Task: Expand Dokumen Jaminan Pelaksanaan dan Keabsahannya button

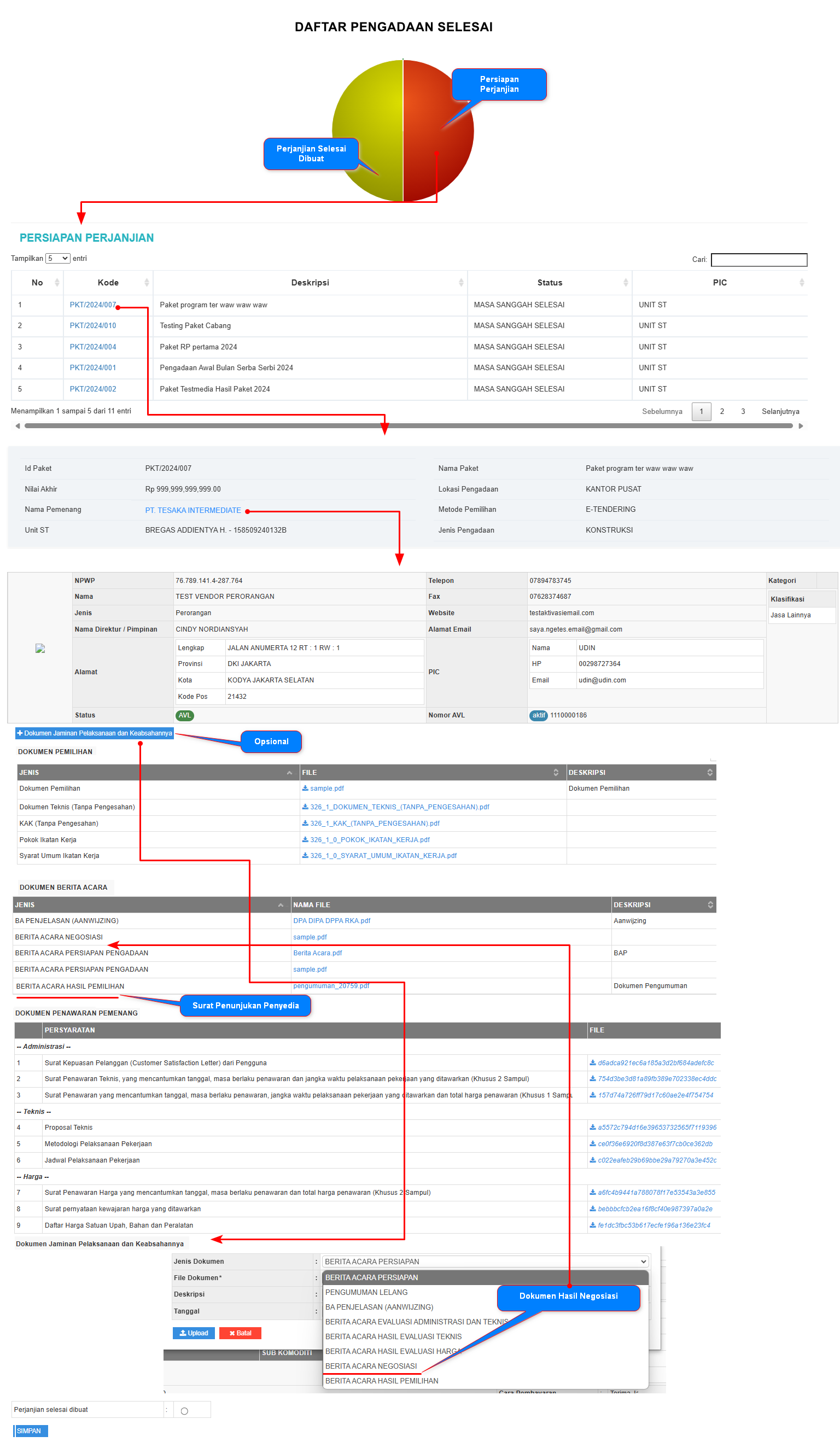Action: pos(95,734)
